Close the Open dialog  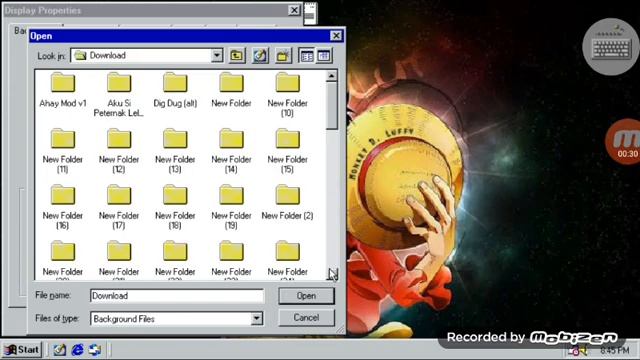point(336,36)
